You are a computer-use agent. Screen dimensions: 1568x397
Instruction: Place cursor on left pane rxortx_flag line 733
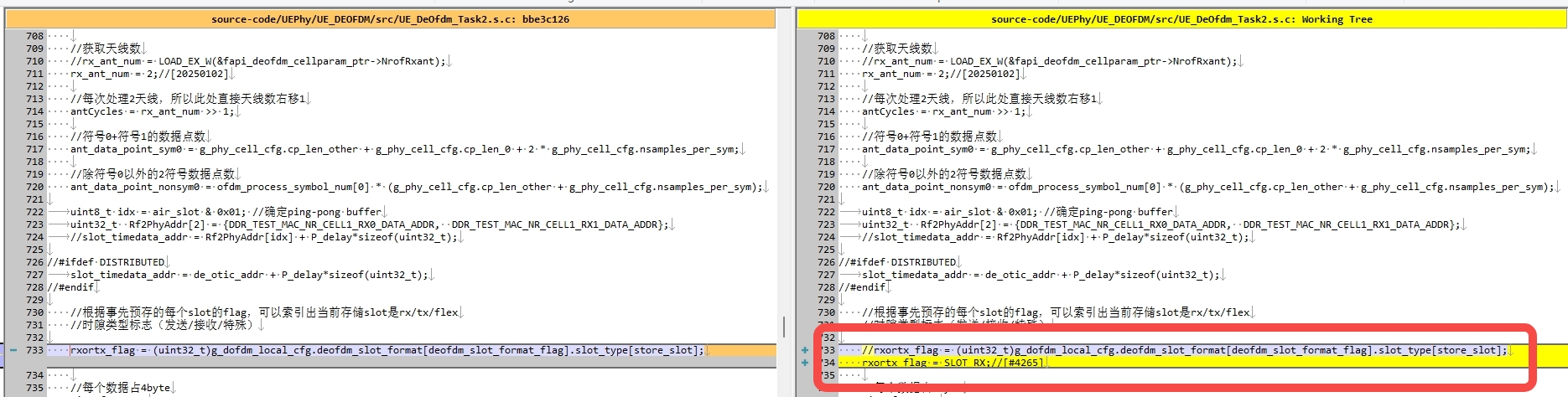(386, 350)
